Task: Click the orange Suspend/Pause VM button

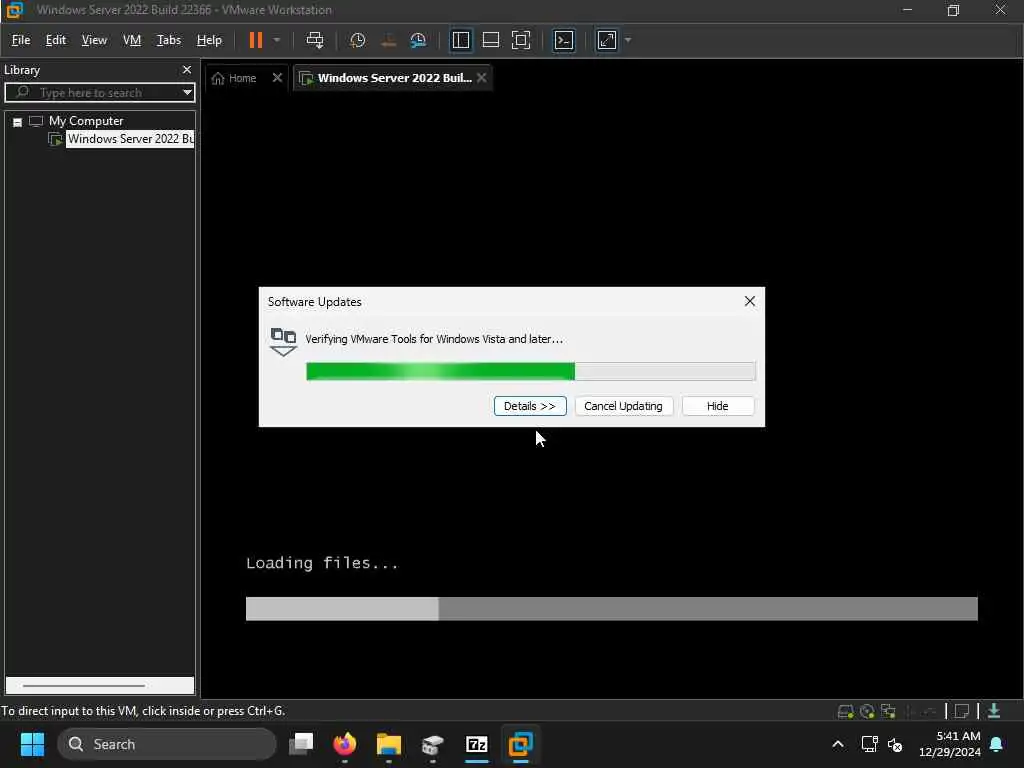Action: pyautogui.click(x=255, y=40)
